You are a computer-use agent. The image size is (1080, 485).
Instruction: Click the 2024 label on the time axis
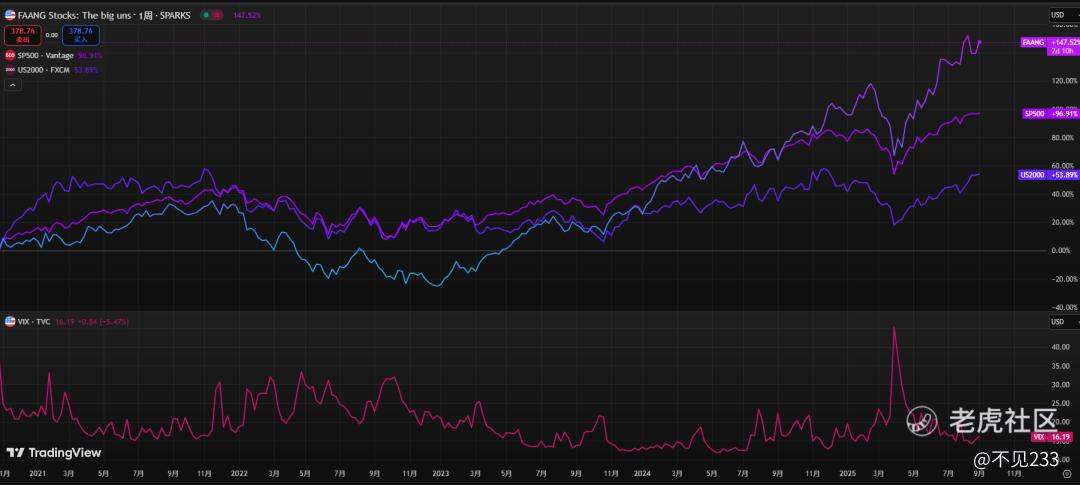[641, 474]
